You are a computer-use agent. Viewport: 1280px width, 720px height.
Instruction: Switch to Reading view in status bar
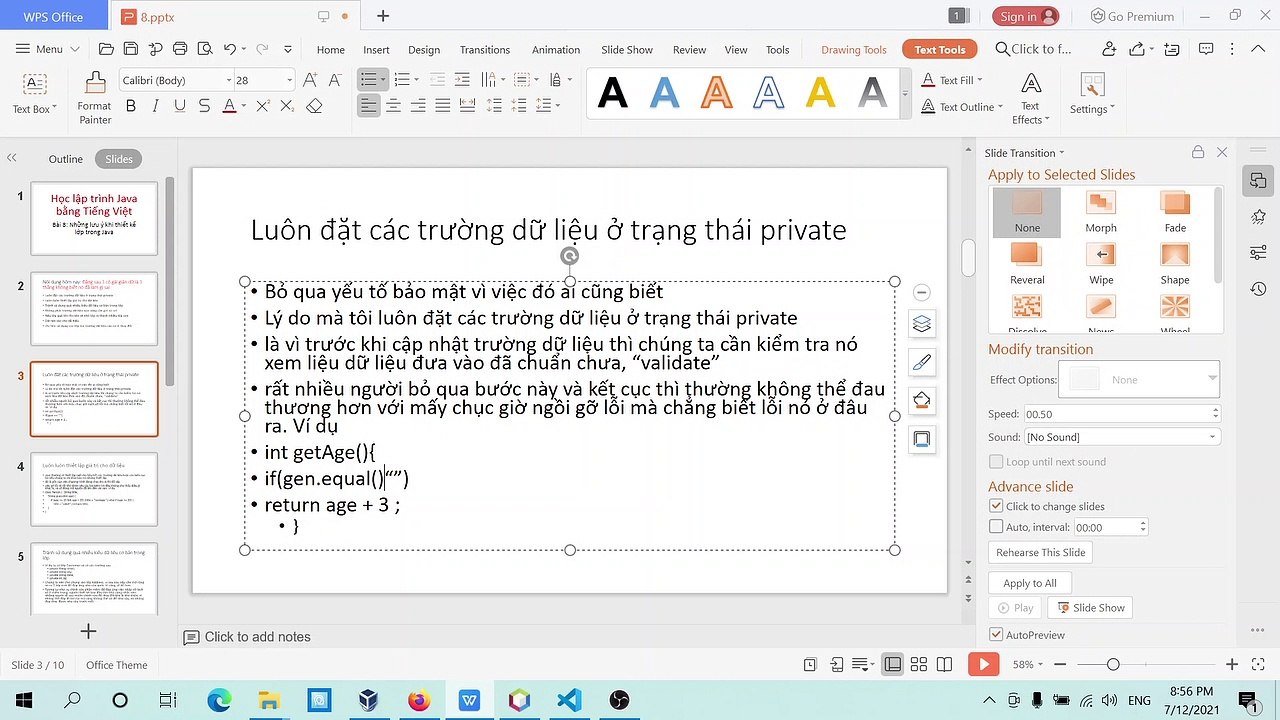(x=944, y=665)
